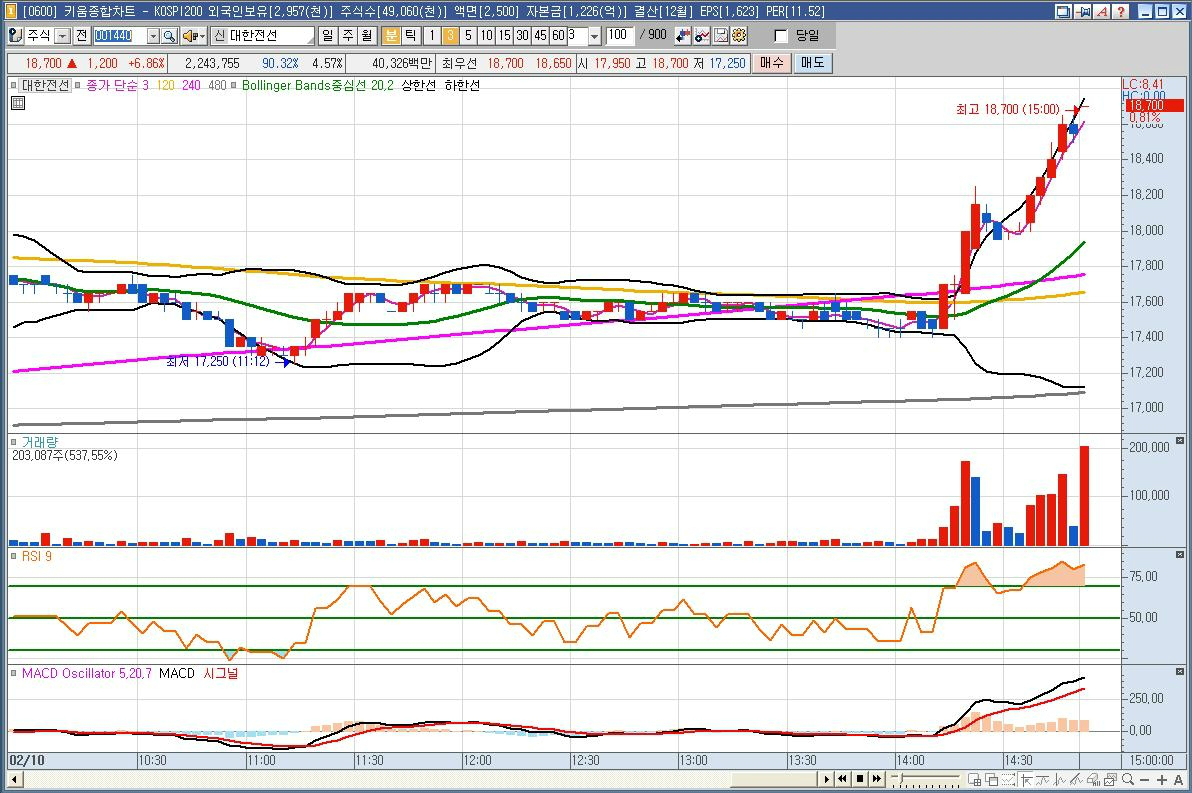Click the window duplicate icon in title bar
Screen dimensions: 1192x793
[1064, 11]
